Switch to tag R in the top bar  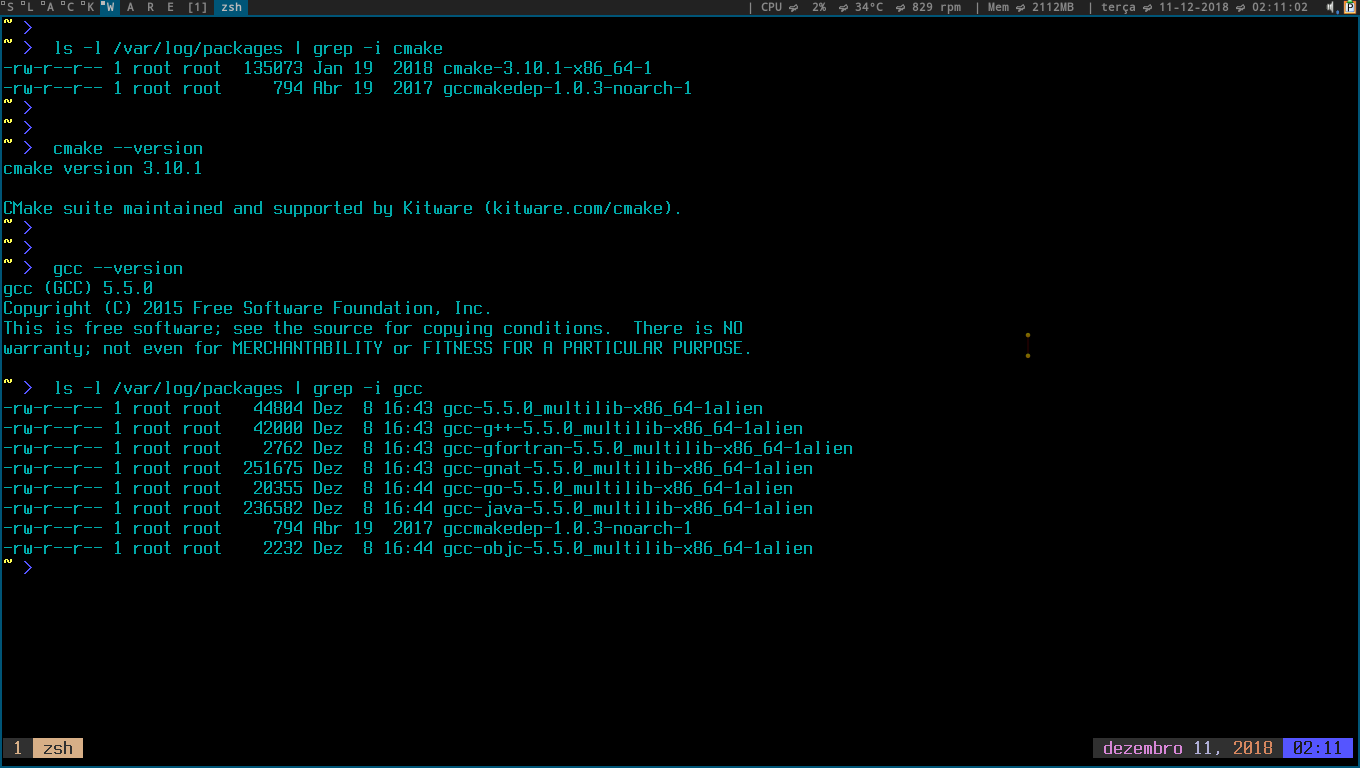pyautogui.click(x=152, y=7)
